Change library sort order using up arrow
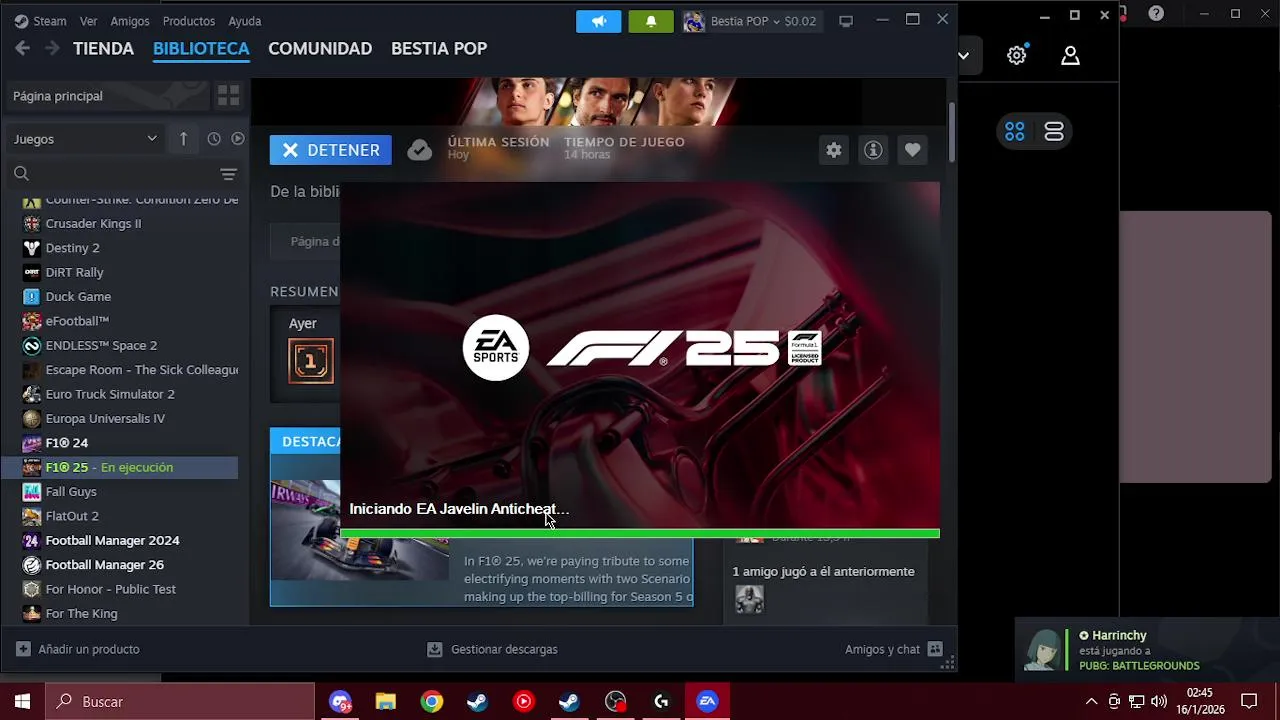 pyautogui.click(x=183, y=139)
